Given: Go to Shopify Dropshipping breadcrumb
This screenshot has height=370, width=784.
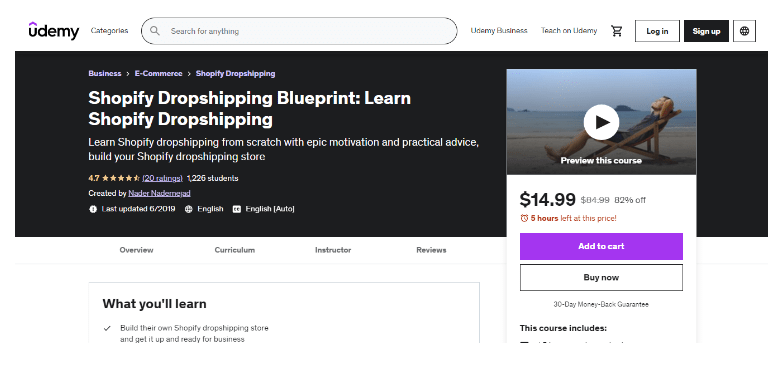Looking at the screenshot, I should coord(236,74).
